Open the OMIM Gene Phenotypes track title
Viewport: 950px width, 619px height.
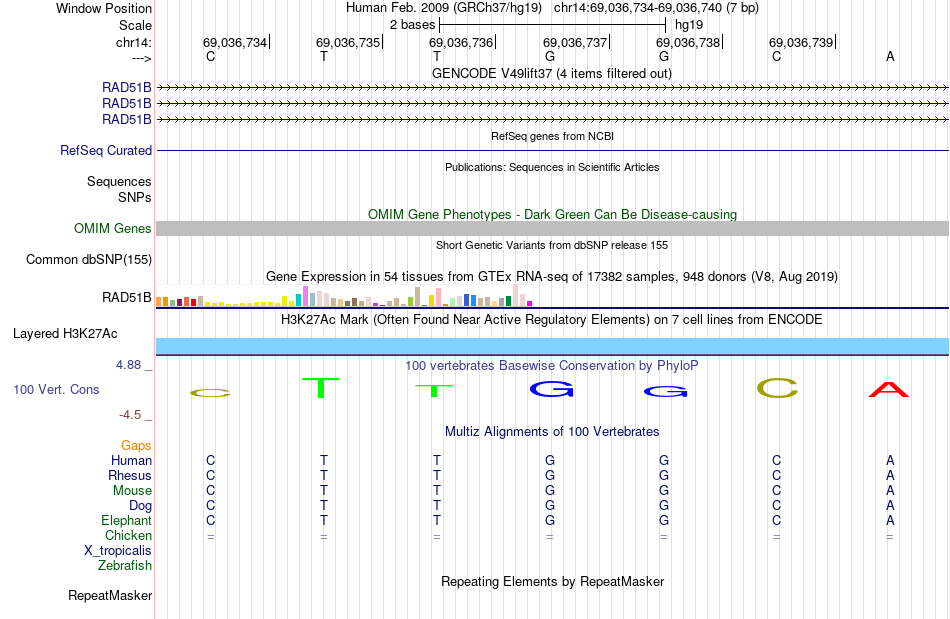point(552,214)
